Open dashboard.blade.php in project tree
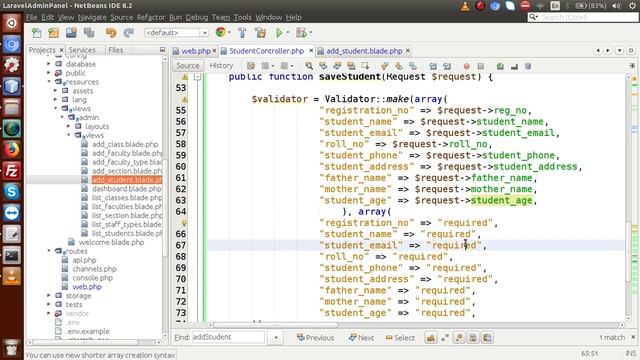 127,189
